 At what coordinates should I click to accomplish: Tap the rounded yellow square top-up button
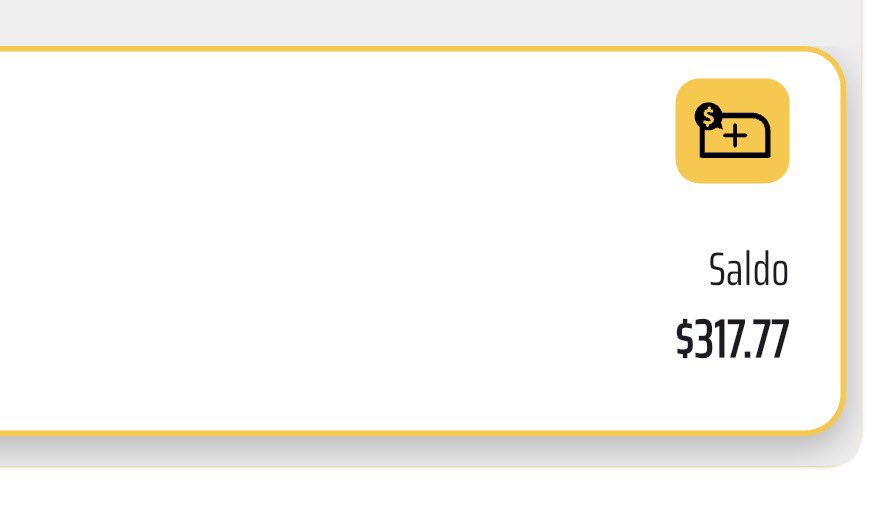tap(733, 131)
